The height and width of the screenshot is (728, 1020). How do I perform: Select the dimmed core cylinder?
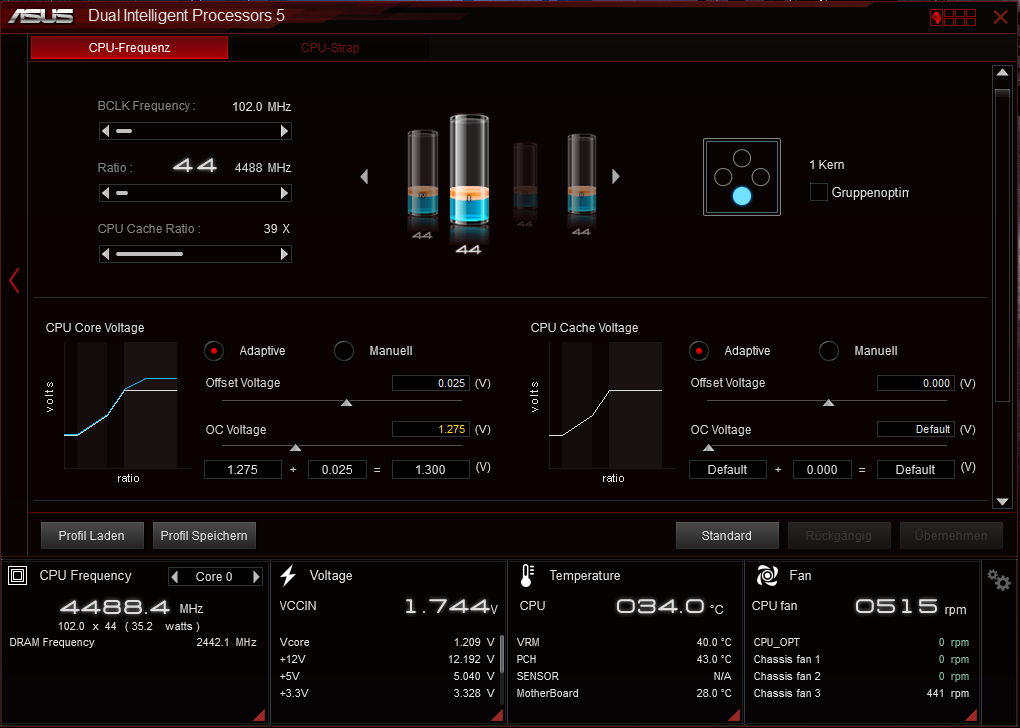tap(525, 175)
